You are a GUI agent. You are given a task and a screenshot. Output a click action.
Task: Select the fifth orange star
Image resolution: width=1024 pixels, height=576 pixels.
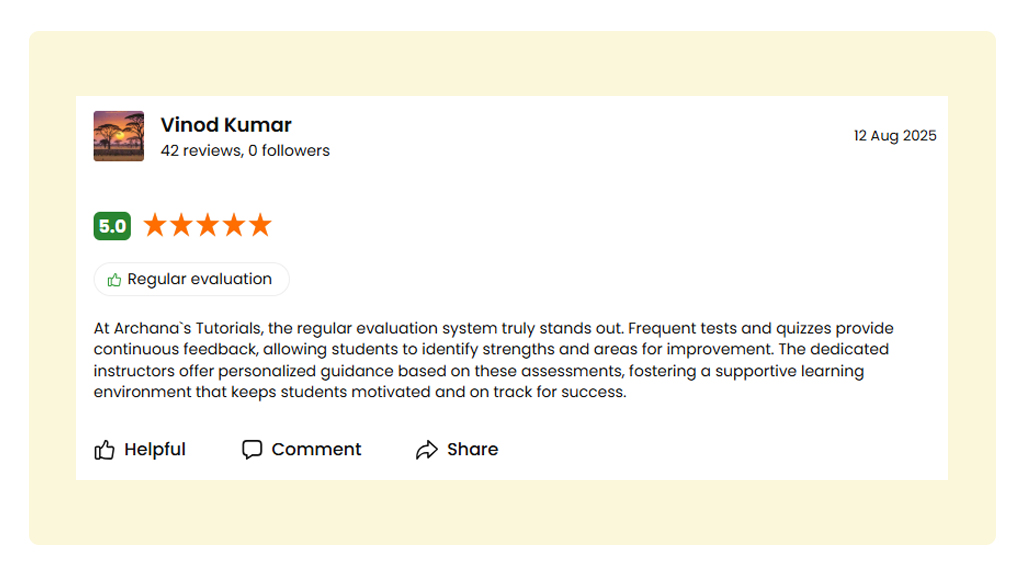pyautogui.click(x=259, y=225)
